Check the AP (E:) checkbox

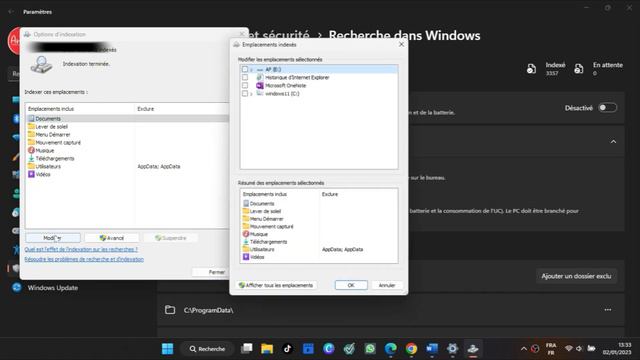pos(245,69)
